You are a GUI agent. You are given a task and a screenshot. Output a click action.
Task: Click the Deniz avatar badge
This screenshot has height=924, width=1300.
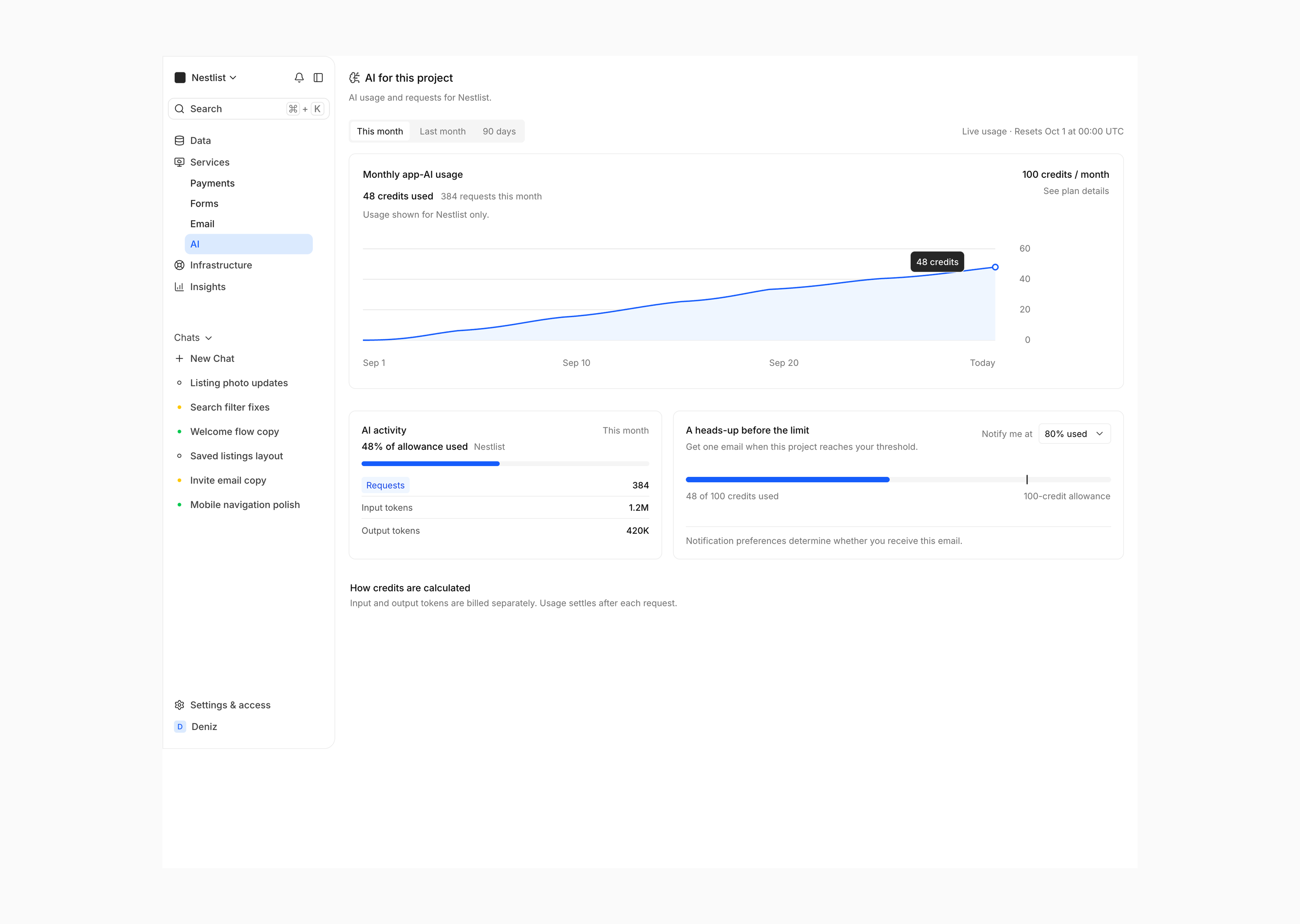point(180,726)
